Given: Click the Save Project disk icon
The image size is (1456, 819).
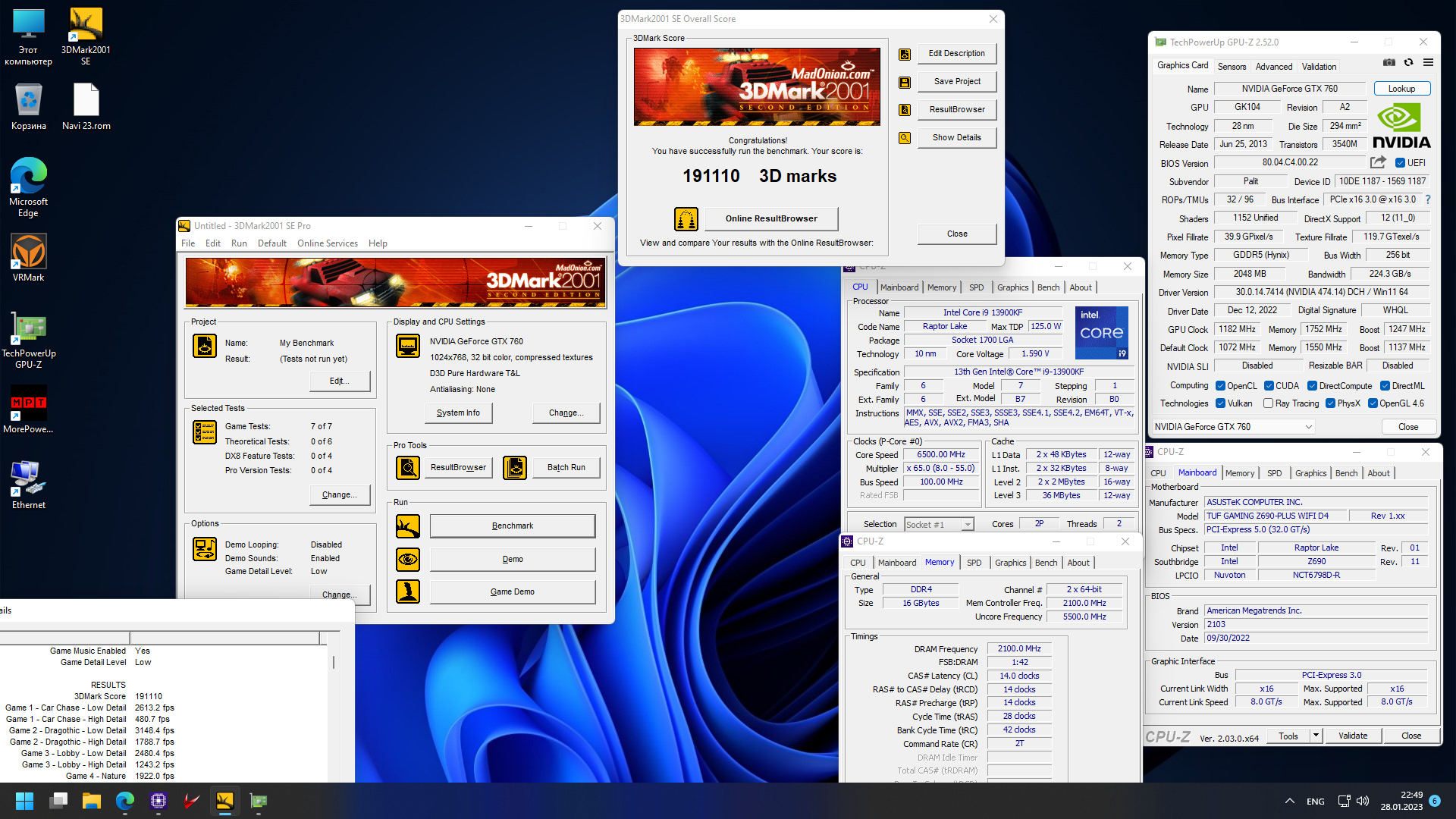Looking at the screenshot, I should [905, 82].
